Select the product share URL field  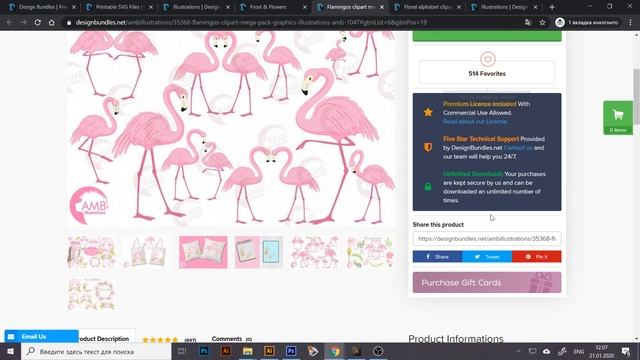point(487,238)
